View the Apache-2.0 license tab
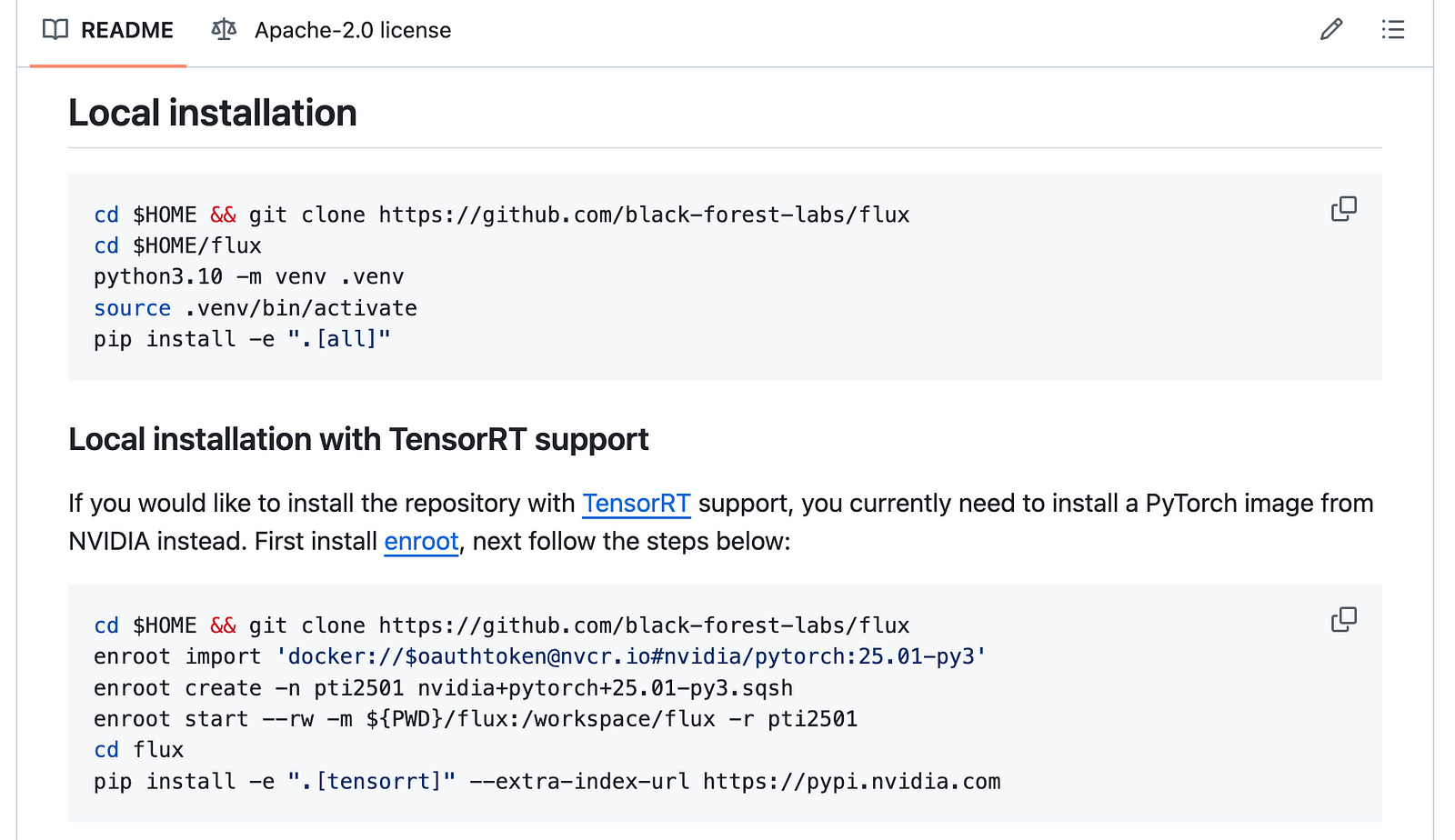The image size is (1455, 840). pyautogui.click(x=353, y=30)
